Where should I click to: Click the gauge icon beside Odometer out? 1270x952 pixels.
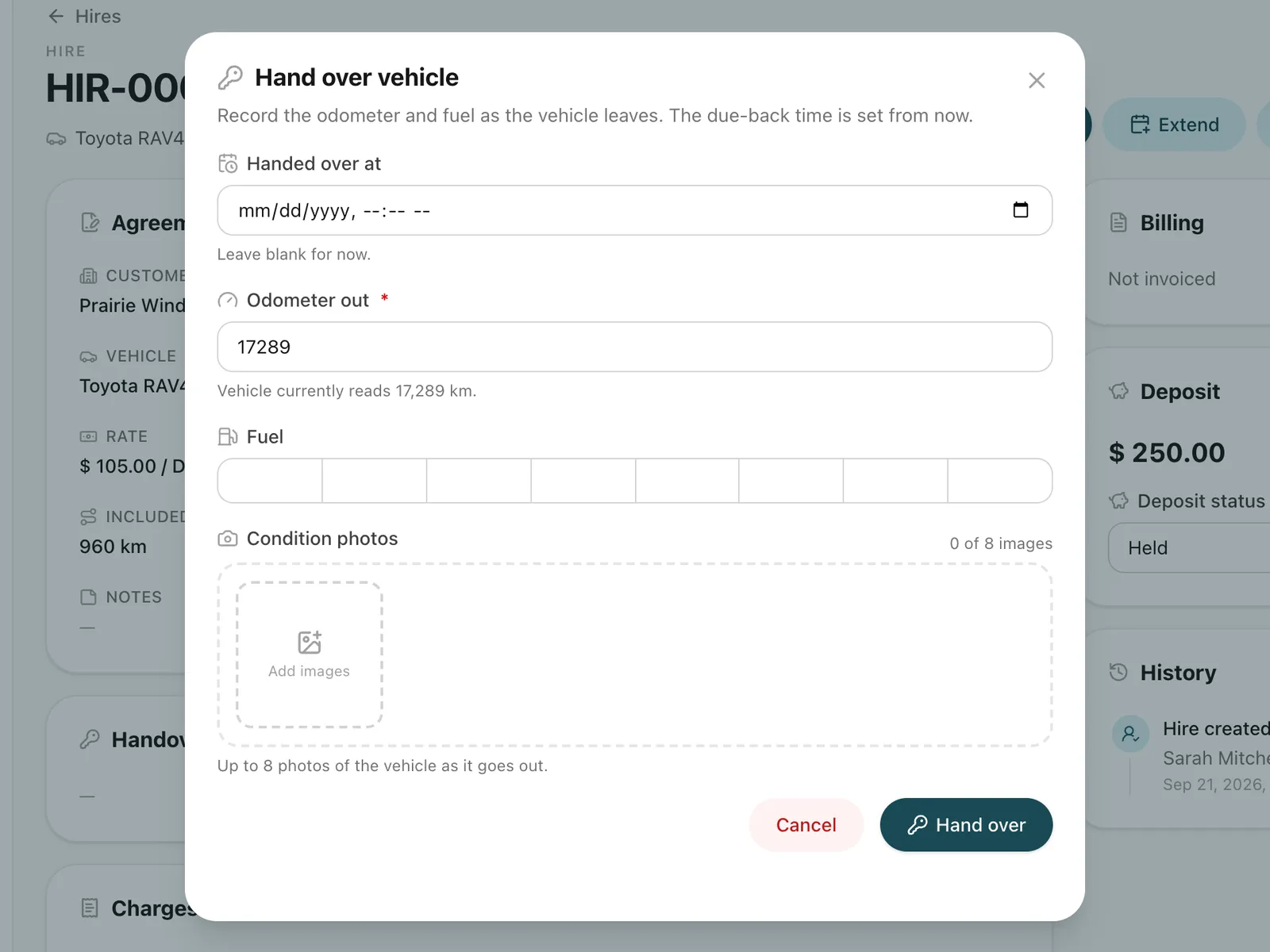pos(228,301)
